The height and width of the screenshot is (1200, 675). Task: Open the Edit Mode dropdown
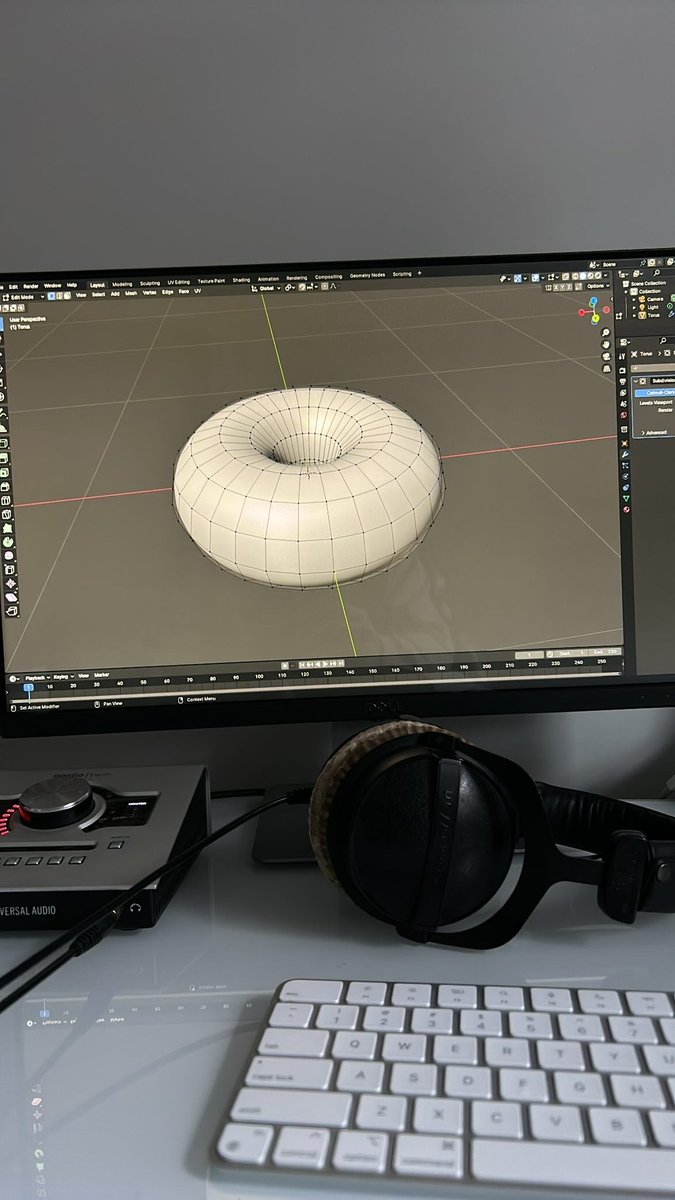24,297
